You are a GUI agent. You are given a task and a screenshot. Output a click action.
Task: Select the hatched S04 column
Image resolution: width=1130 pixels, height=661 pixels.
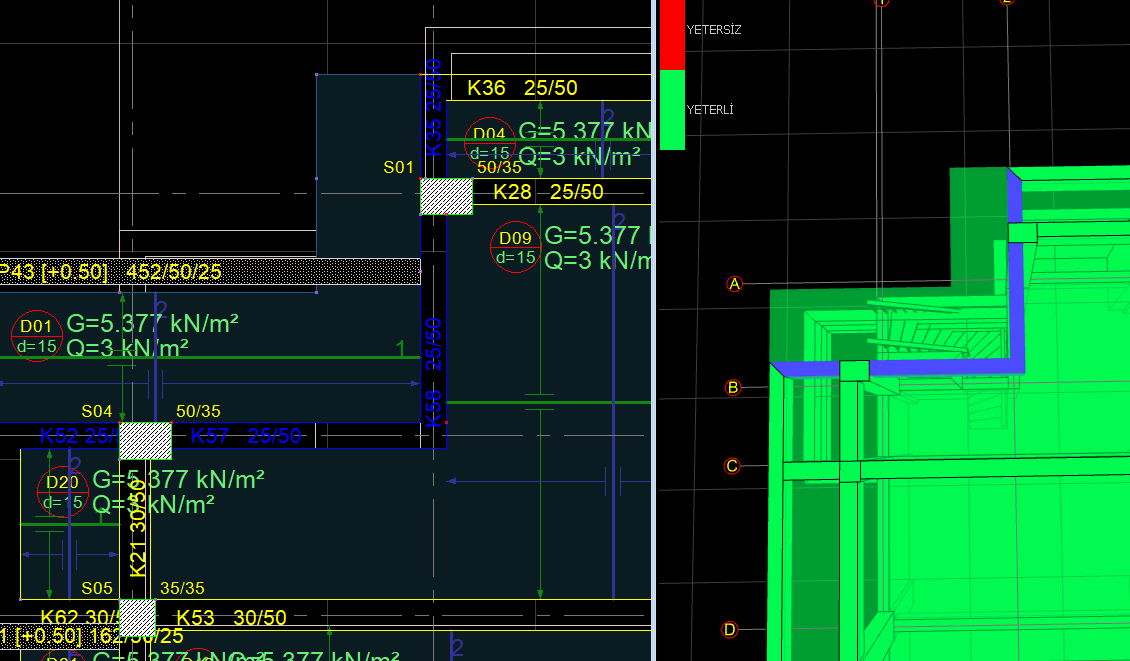[x=145, y=440]
